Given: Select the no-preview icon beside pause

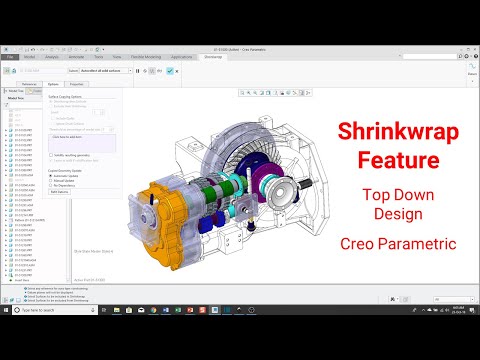Looking at the screenshot, I should click(x=145, y=71).
